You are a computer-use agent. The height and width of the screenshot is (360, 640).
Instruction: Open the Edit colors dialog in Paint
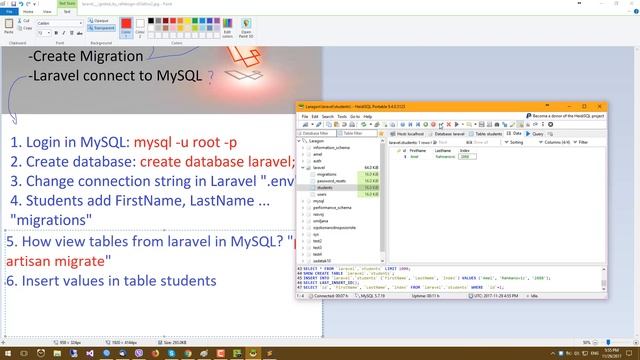(227, 27)
